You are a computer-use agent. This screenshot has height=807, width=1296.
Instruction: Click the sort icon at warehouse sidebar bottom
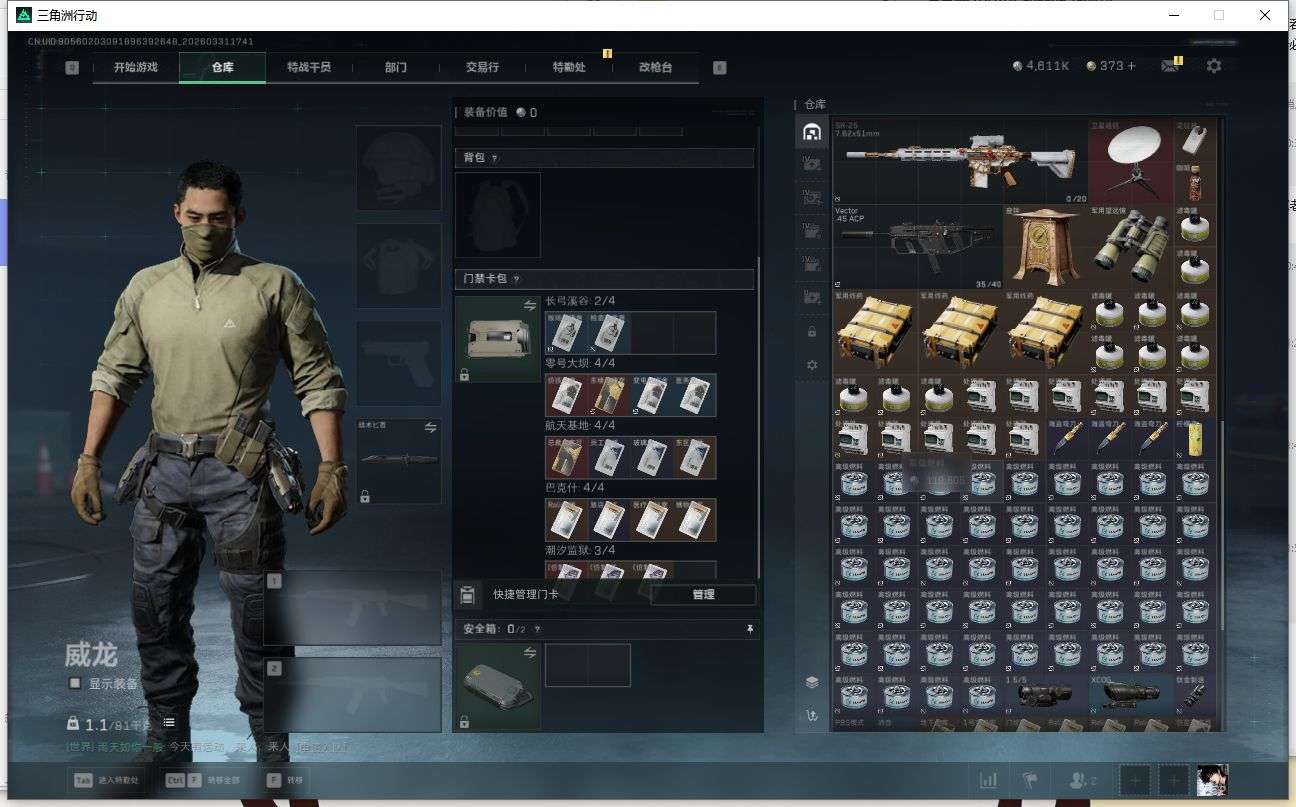coord(812,715)
